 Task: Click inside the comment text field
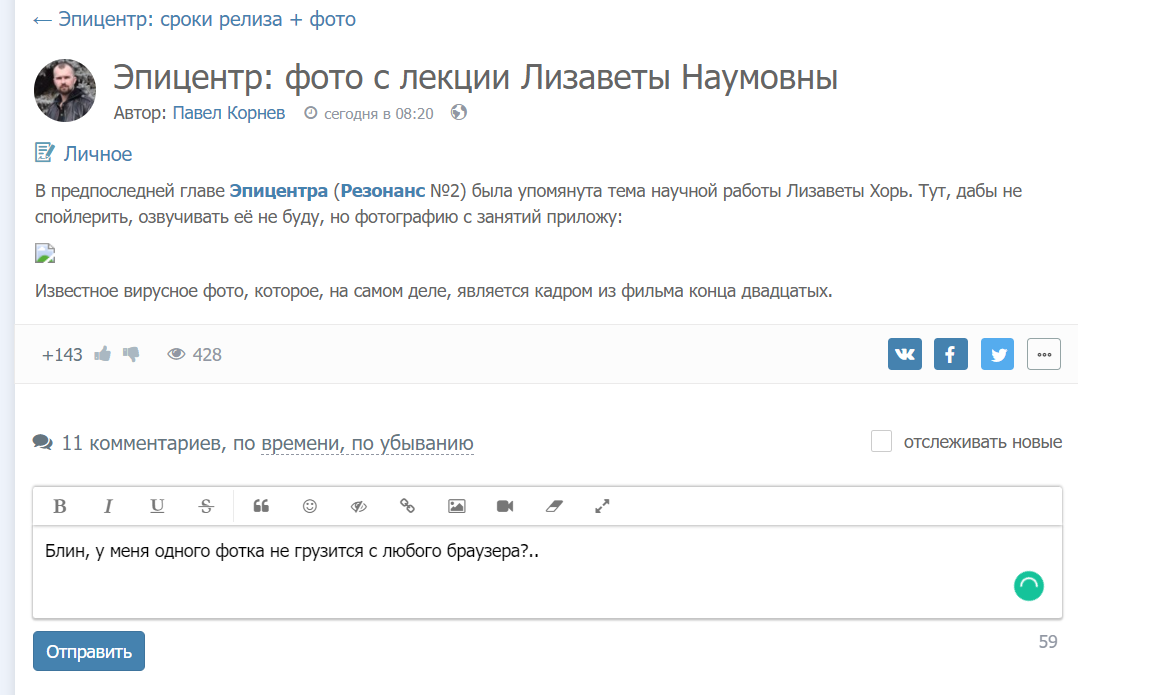pyautogui.click(x=500, y=580)
